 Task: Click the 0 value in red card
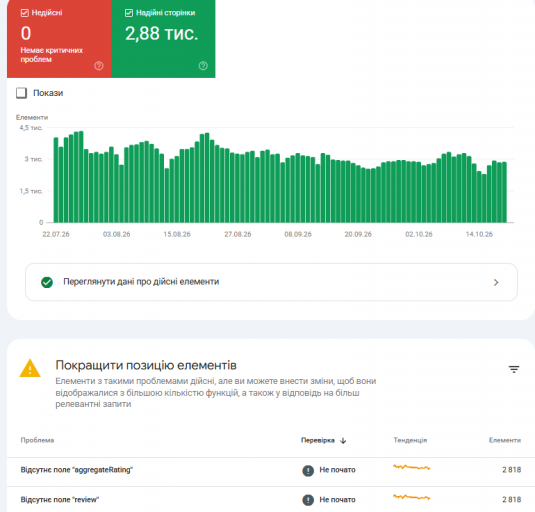click(x=26, y=33)
